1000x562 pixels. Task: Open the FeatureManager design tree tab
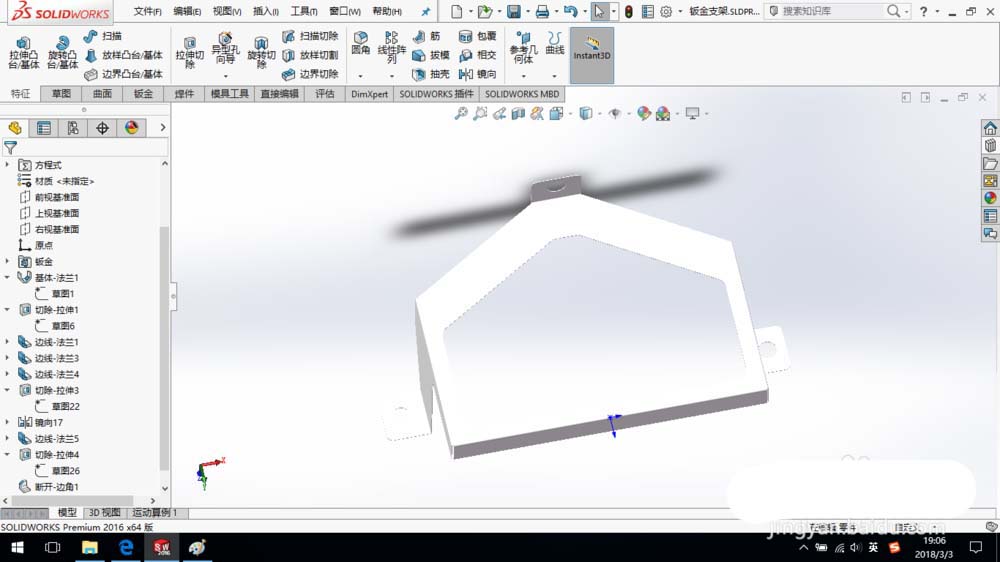click(15, 128)
